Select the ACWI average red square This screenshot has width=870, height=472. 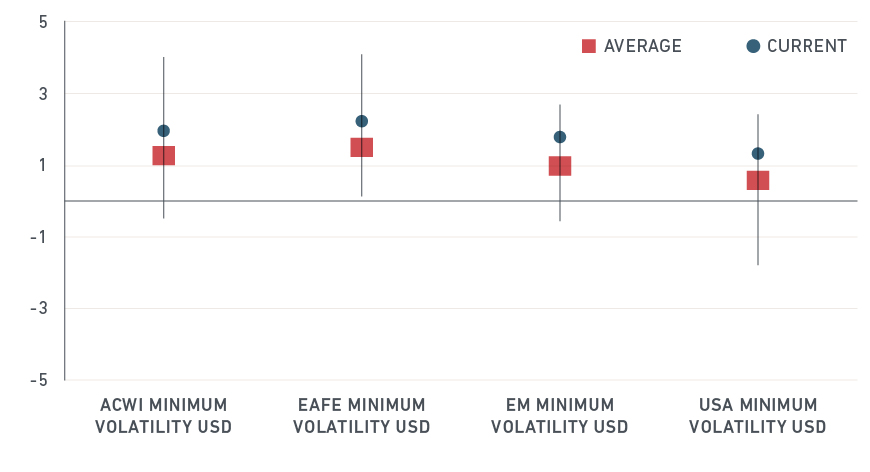click(164, 155)
